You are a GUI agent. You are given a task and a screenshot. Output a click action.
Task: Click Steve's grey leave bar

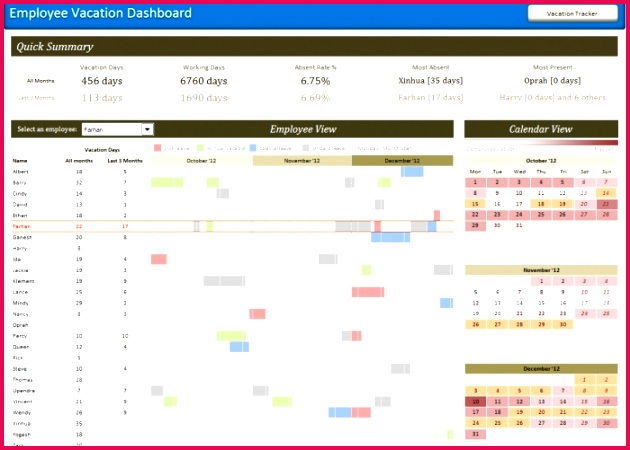click(x=401, y=369)
